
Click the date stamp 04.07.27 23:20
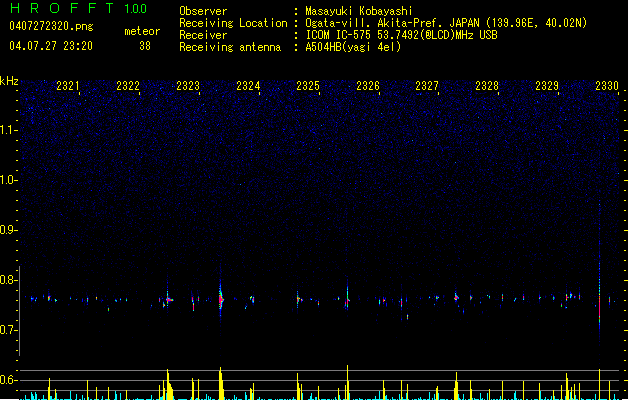pos(51,46)
